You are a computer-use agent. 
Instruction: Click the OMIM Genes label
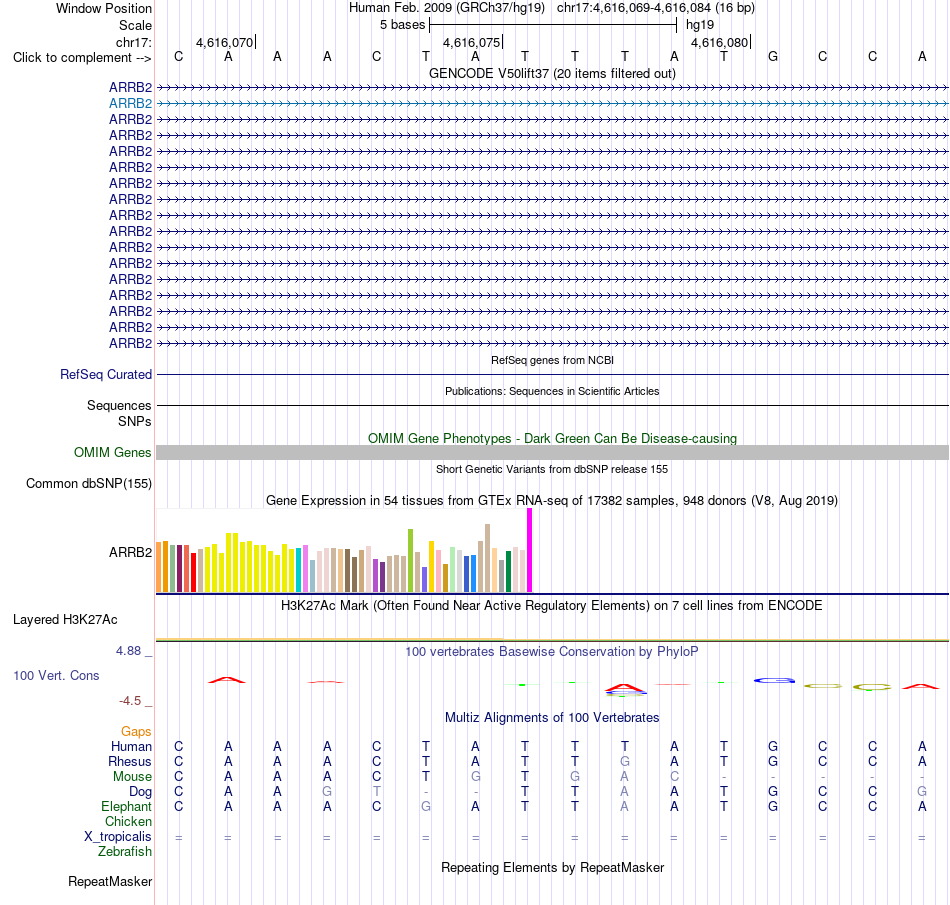[113, 452]
